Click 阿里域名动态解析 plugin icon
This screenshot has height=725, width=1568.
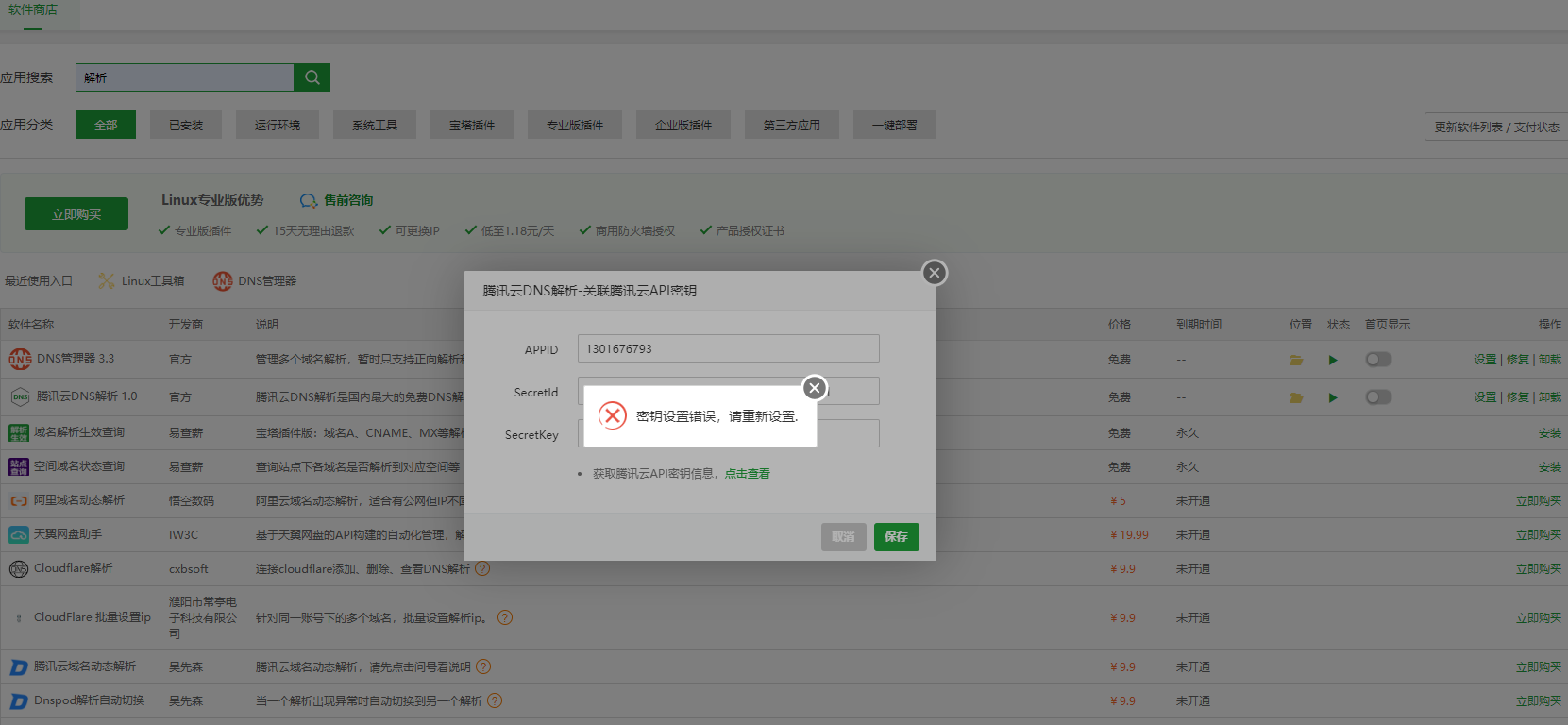[19, 501]
